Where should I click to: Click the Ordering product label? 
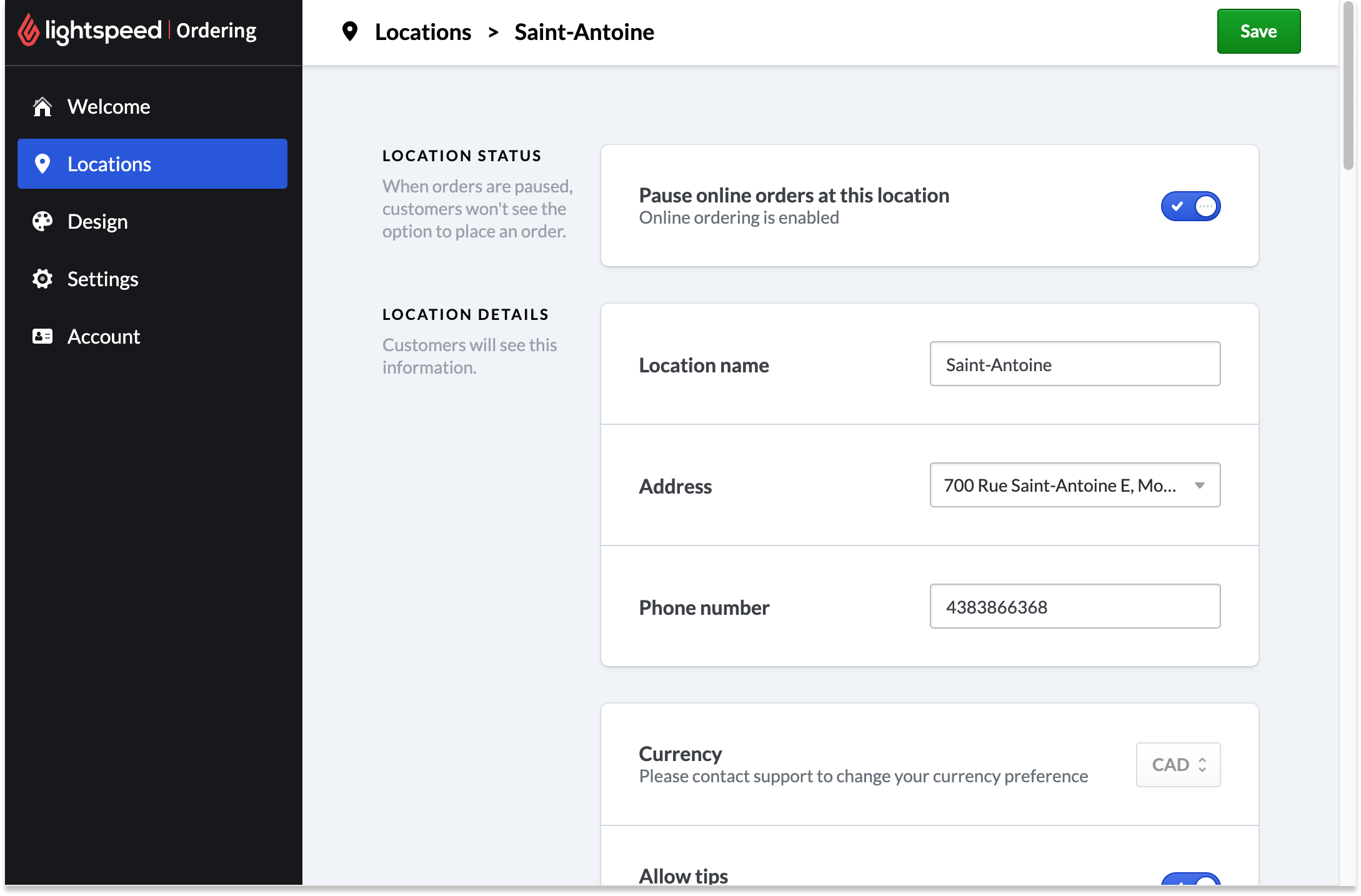pyautogui.click(x=216, y=31)
